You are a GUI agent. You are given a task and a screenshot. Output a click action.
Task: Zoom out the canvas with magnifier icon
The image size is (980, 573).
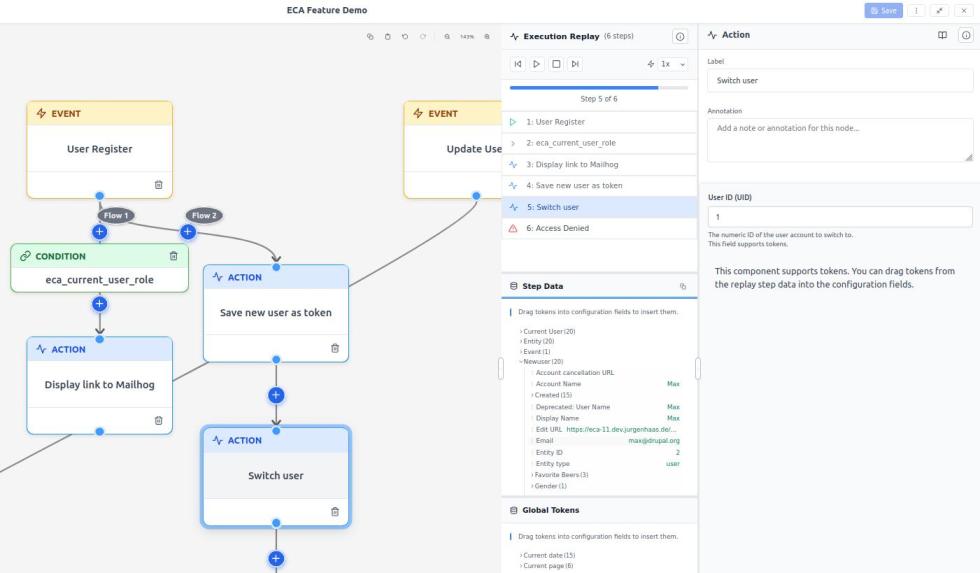447,37
